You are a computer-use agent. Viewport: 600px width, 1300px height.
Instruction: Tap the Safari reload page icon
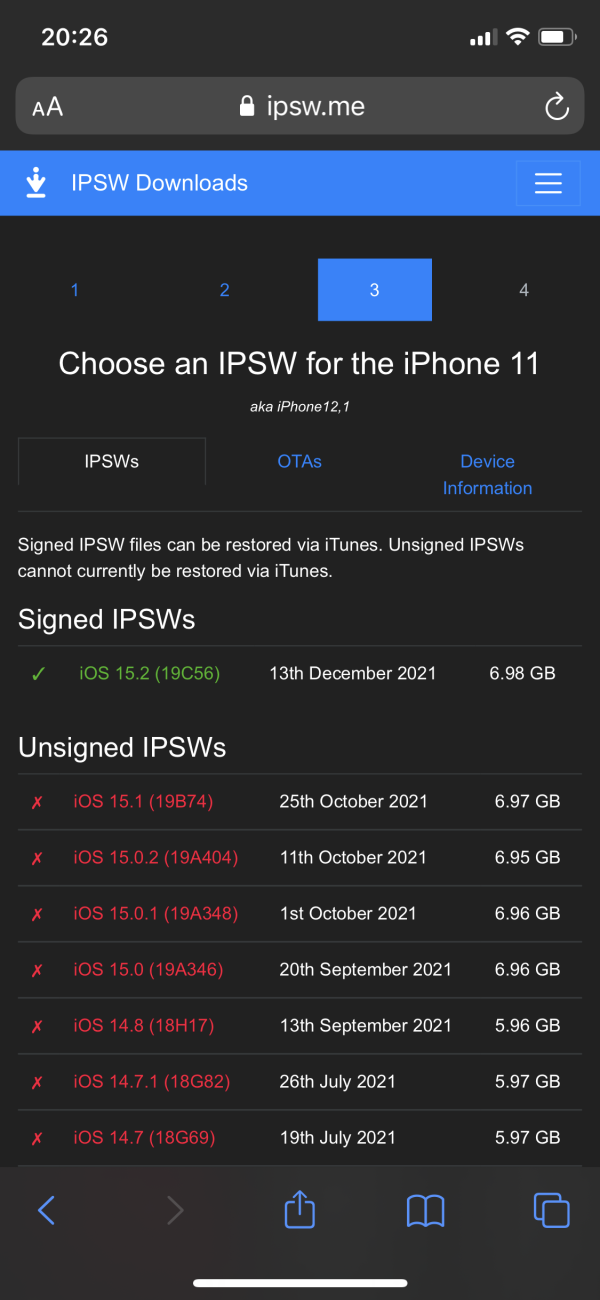pos(556,107)
